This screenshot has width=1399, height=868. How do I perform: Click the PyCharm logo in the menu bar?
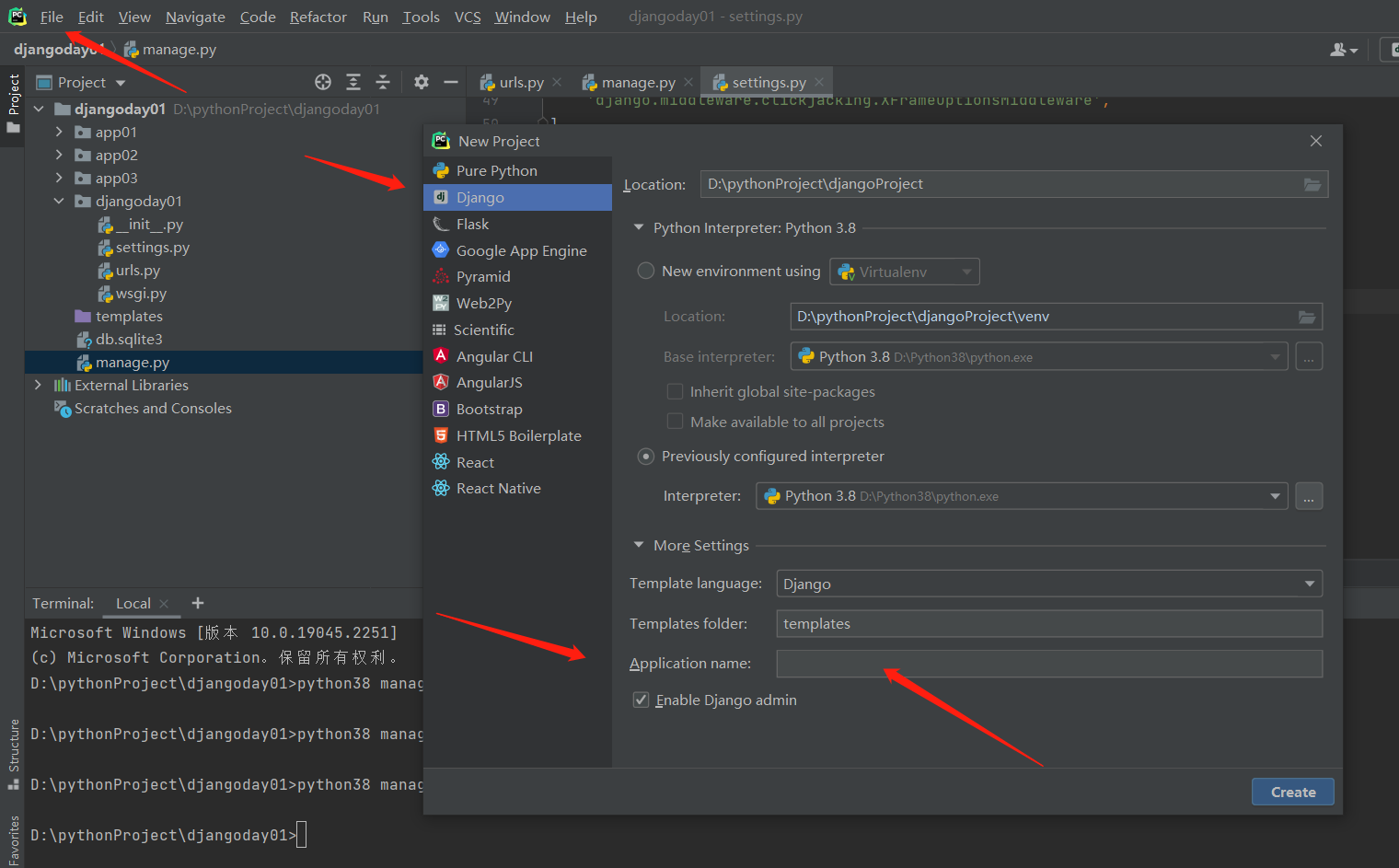17,17
